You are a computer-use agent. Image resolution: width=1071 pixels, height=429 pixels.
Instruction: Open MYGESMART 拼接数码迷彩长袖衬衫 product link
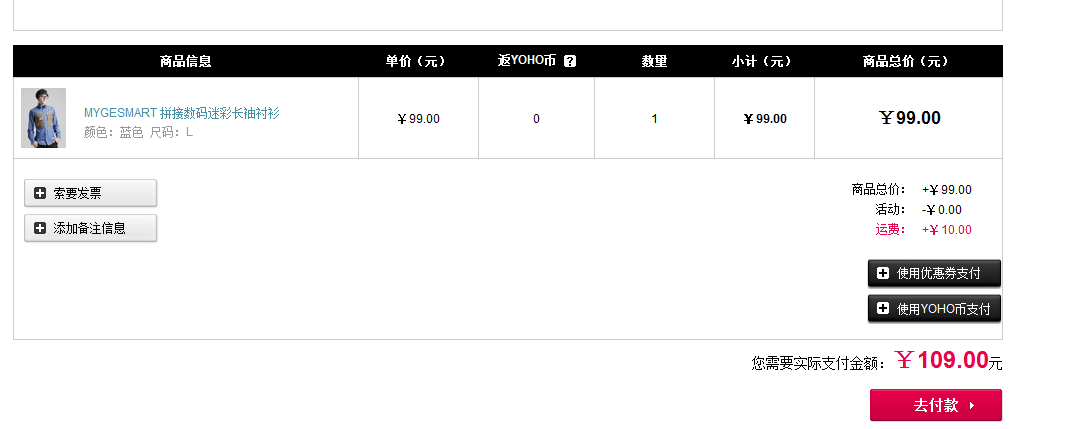182,113
